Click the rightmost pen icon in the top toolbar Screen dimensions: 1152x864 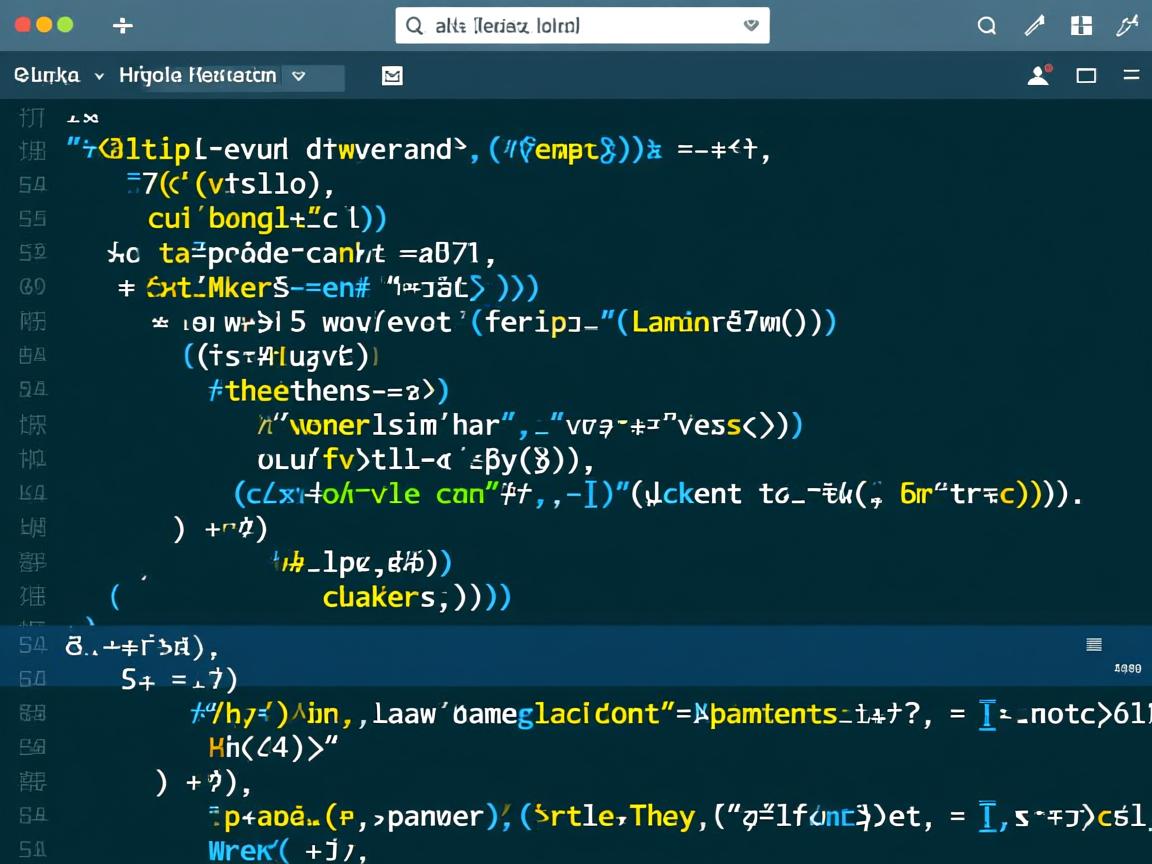(x=1127, y=26)
